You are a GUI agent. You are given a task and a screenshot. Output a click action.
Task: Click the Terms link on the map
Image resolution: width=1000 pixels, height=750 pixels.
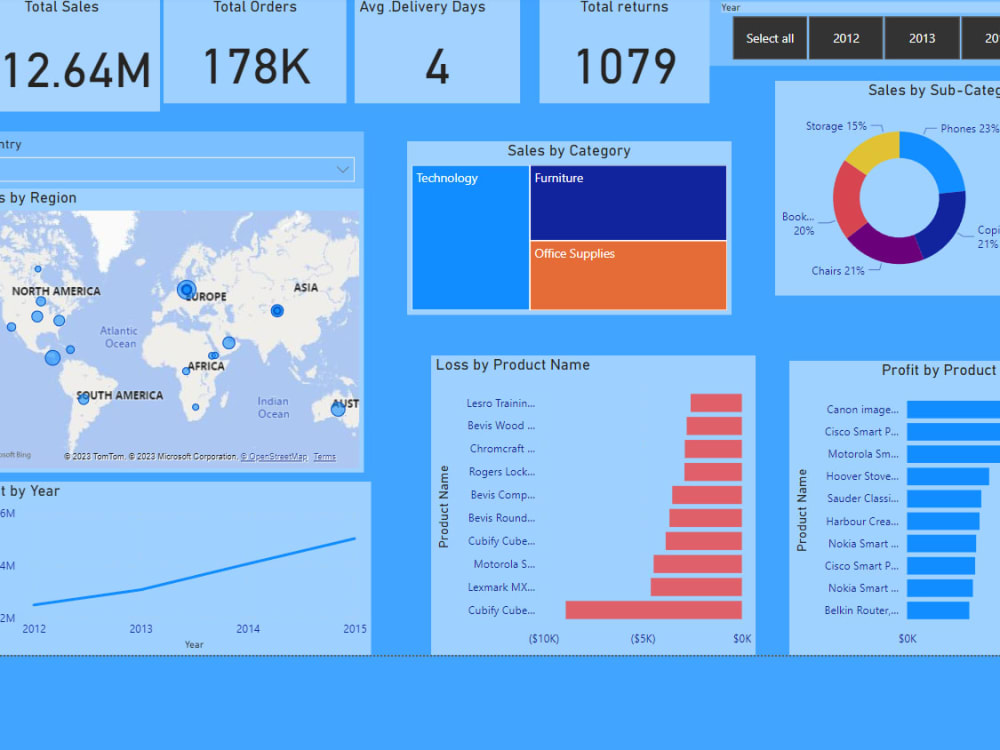324,456
